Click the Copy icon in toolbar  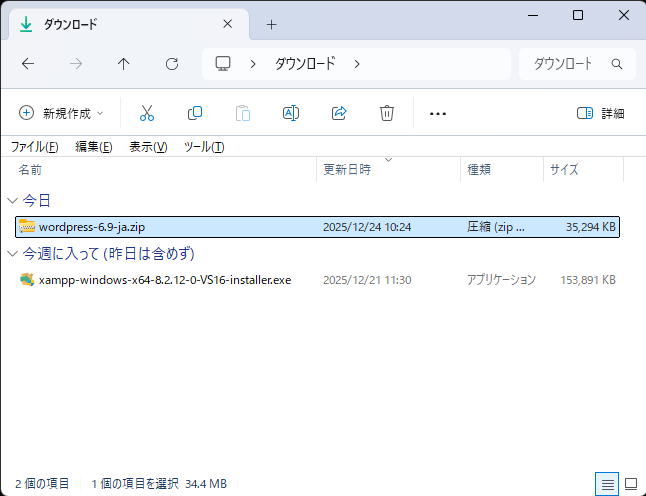[x=195, y=113]
